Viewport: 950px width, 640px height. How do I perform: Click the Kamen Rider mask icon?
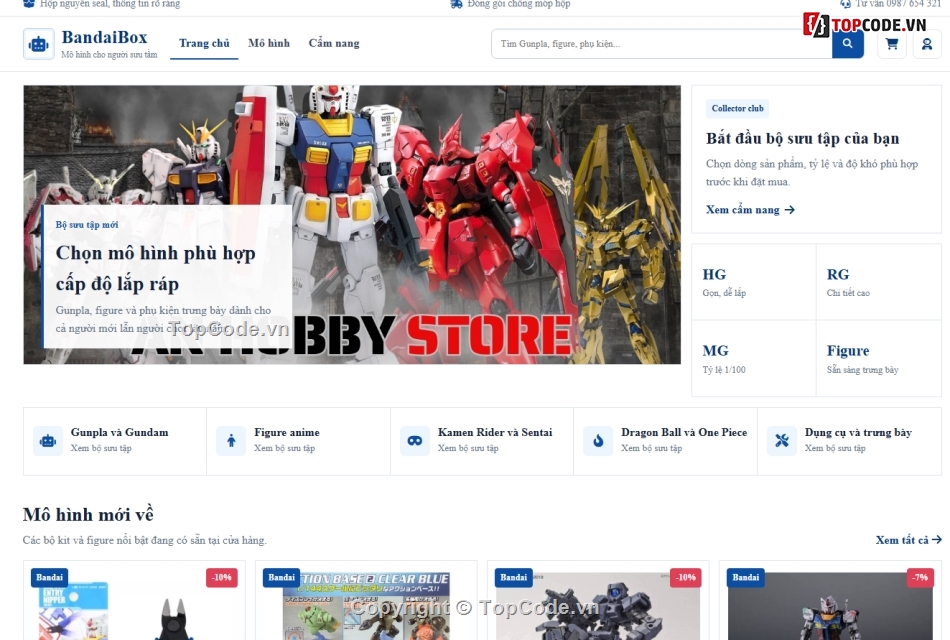415,441
